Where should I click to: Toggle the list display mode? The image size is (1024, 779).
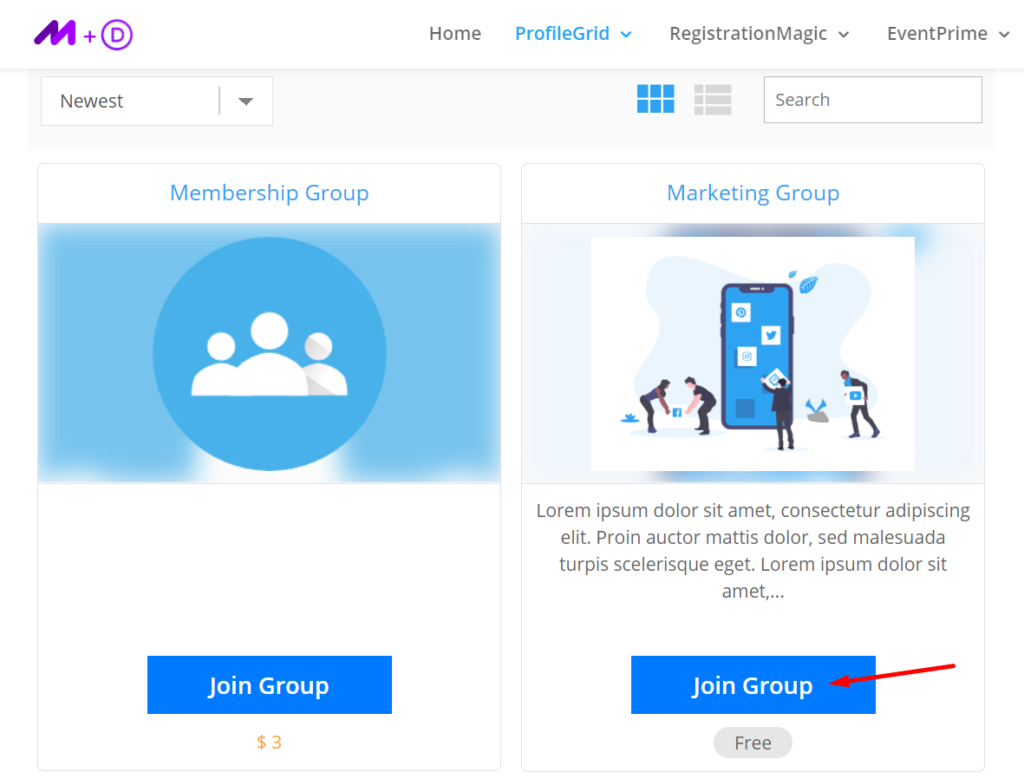click(712, 99)
